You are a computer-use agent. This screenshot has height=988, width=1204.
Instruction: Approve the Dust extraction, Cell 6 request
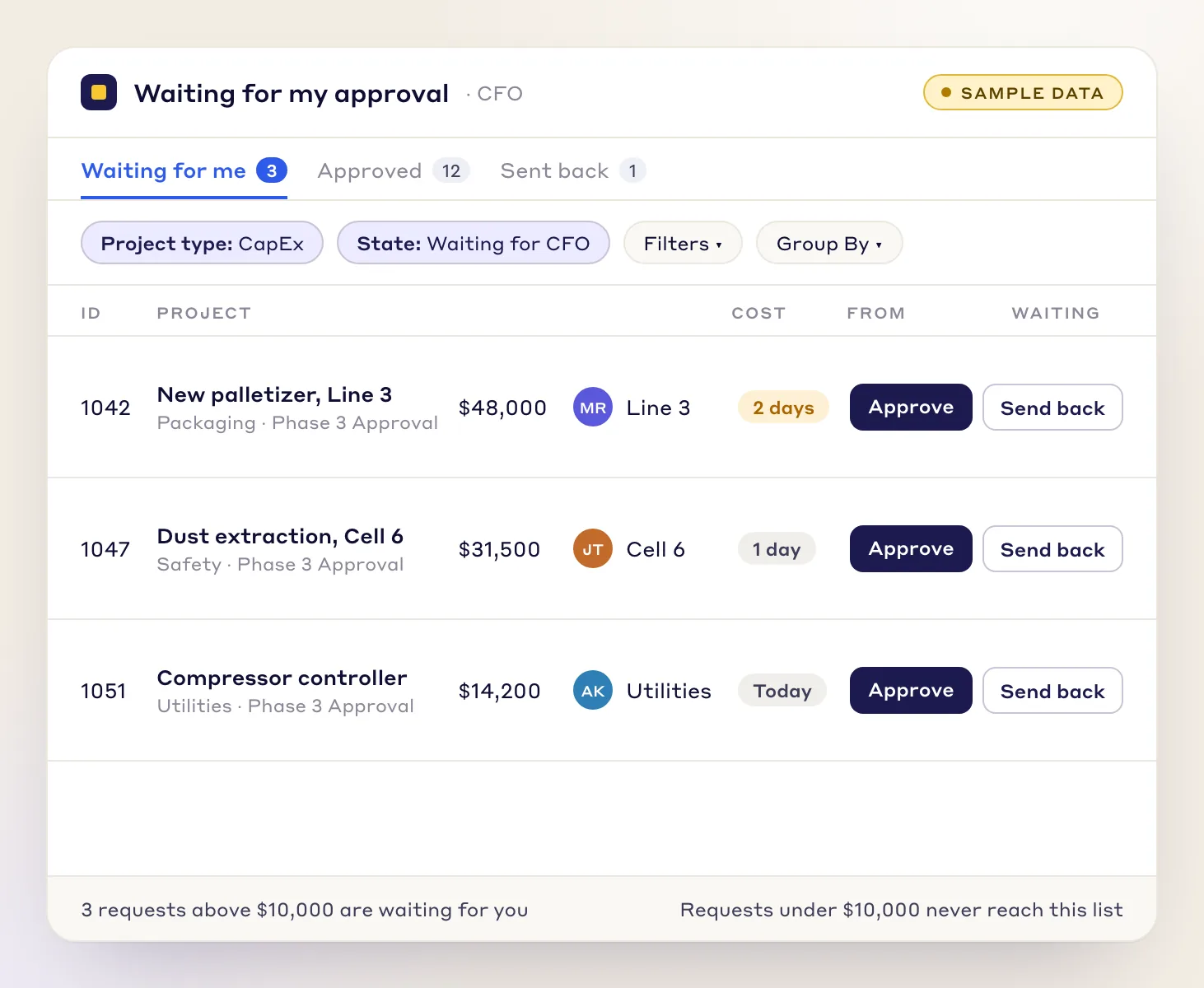[911, 549]
